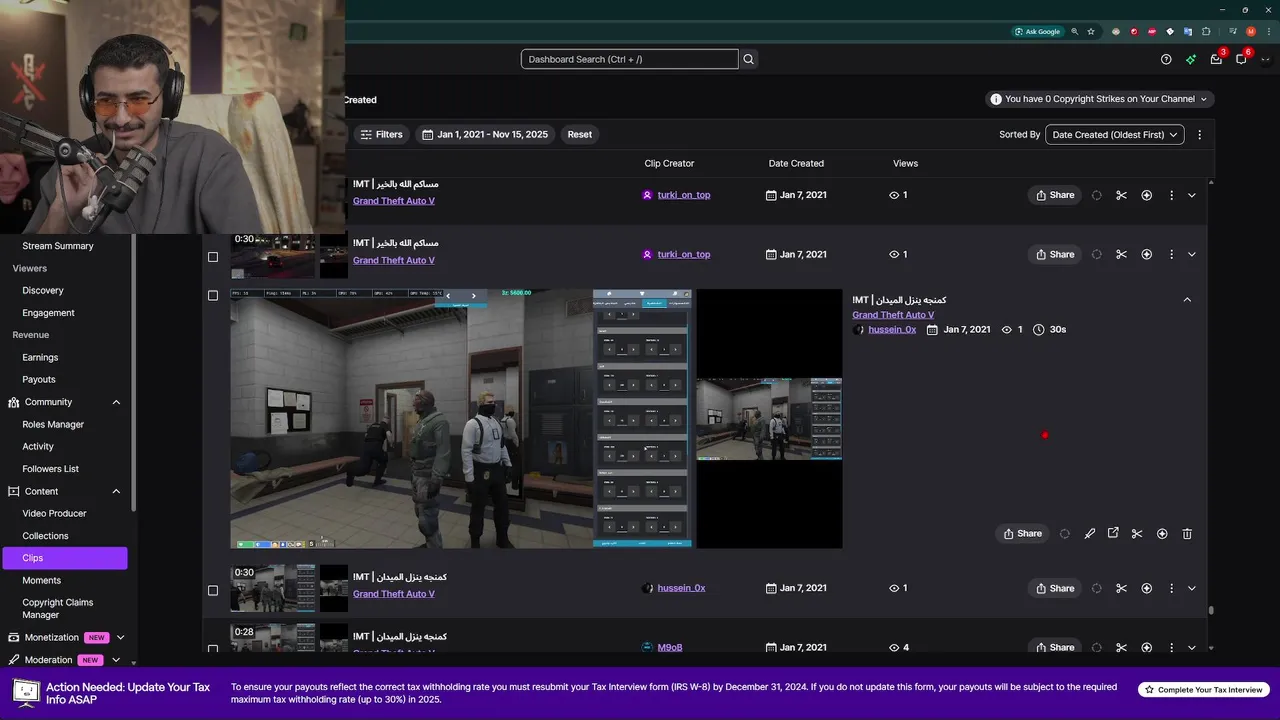The height and width of the screenshot is (720, 1280).
Task: Click Share in the expanded clip panel
Action: click(1023, 534)
